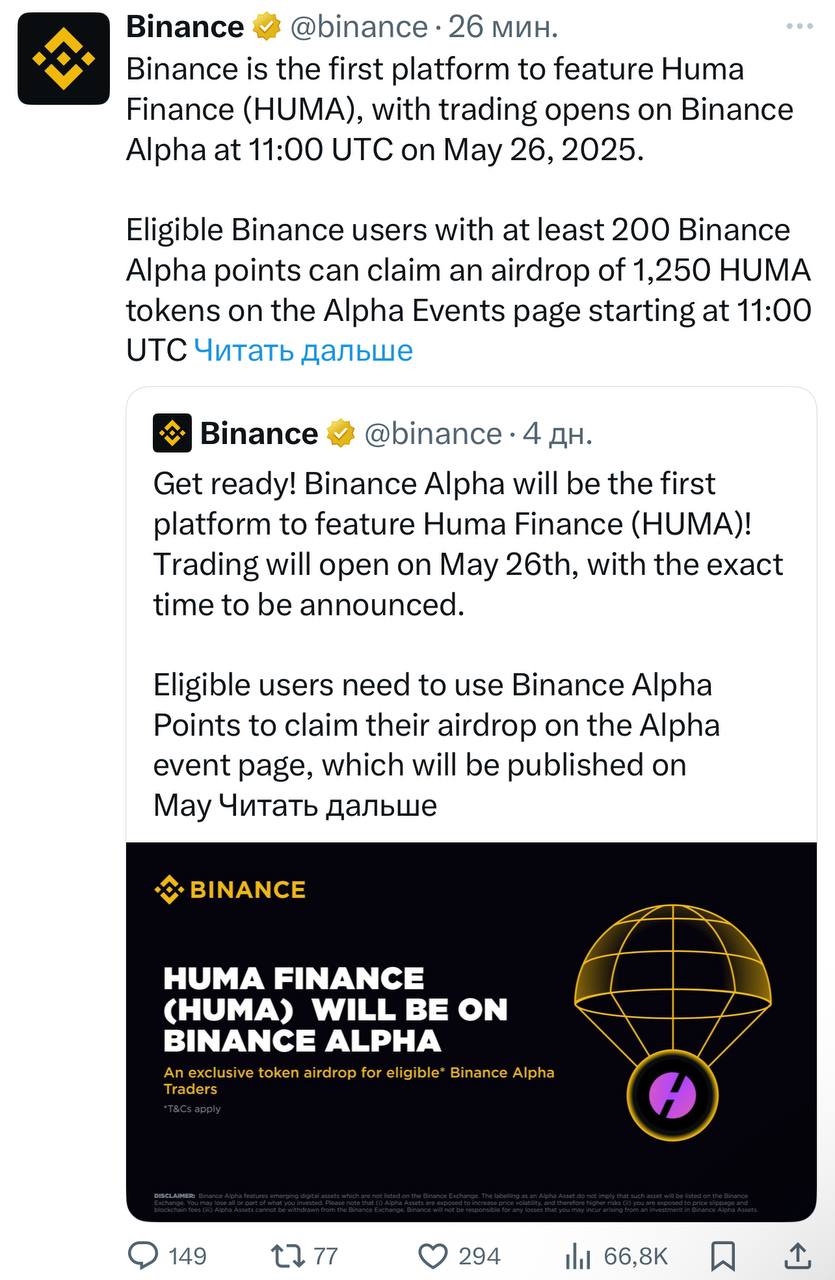Screen dimensions: 835x1280
Task: Click the quoted tweet Binance avatar
Action: pos(172,433)
